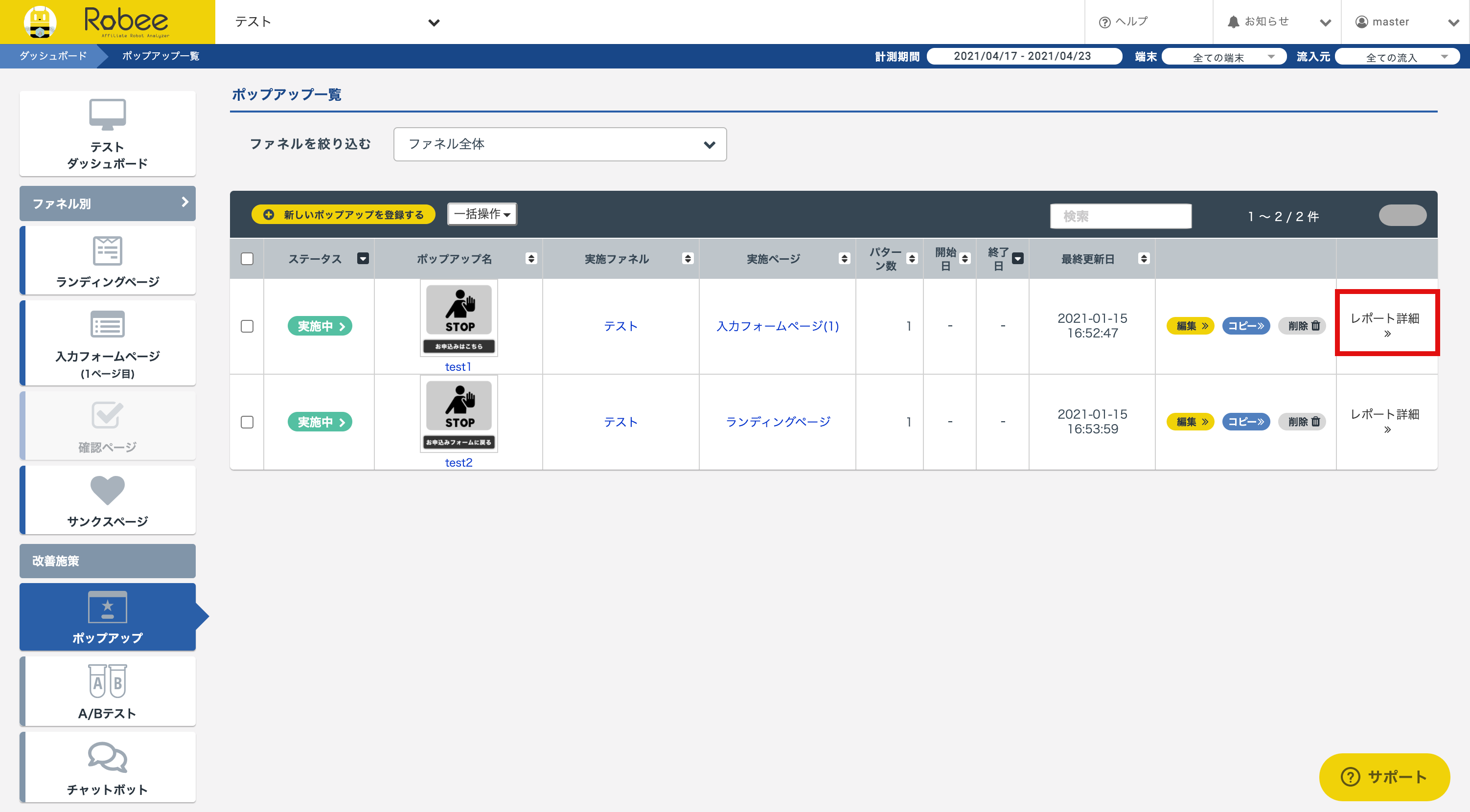Open the Landing Page sidebar icon
Image resolution: width=1470 pixels, height=812 pixels.
point(107,251)
